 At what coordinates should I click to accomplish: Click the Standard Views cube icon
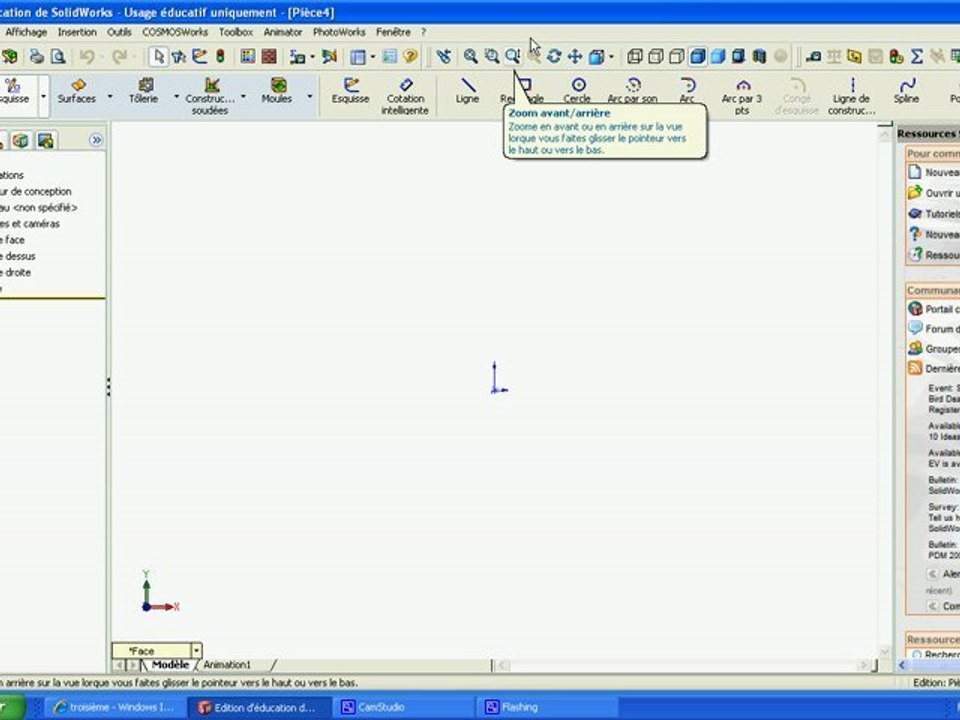[x=596, y=57]
